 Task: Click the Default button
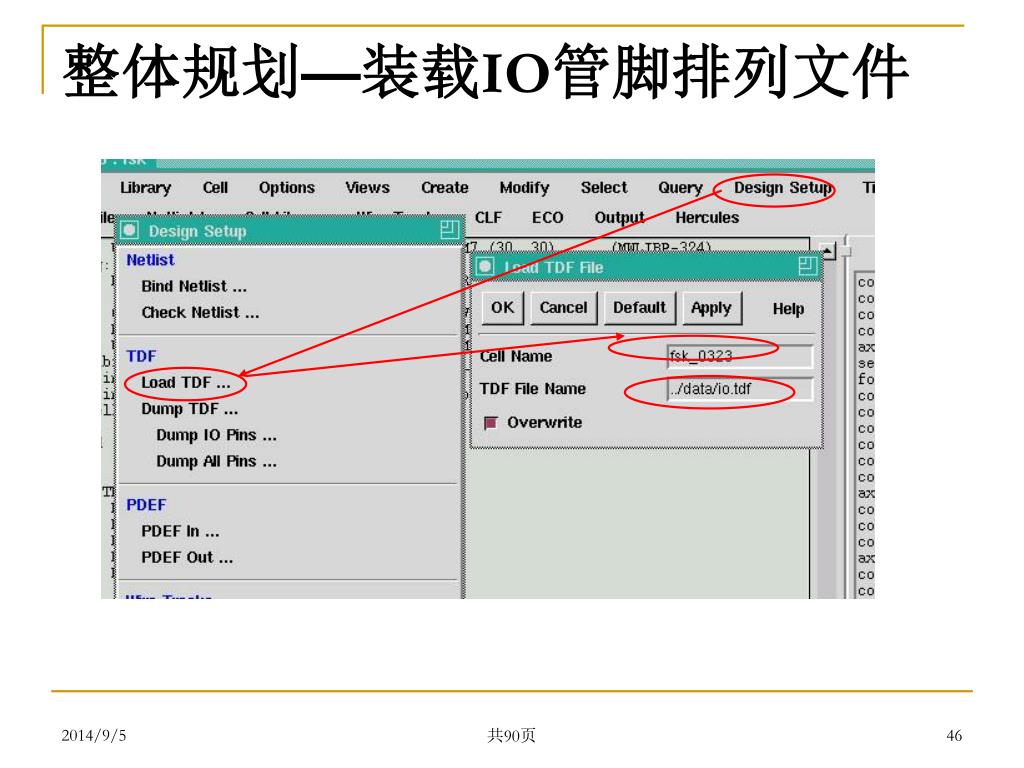coord(639,308)
